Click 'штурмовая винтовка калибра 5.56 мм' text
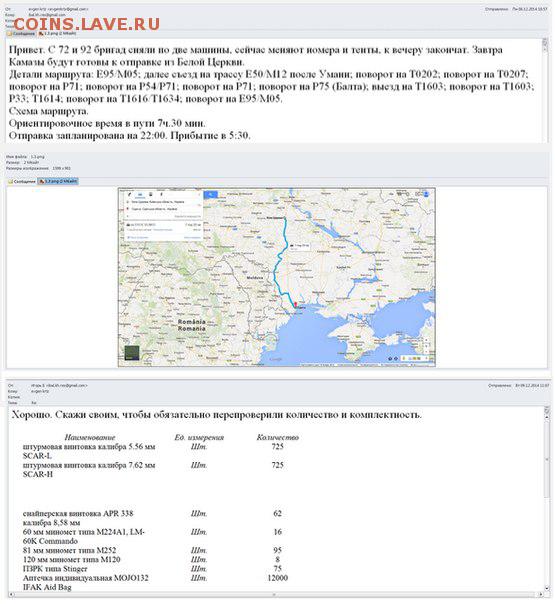Viewport: 555px width, 604px height. (x=89, y=446)
